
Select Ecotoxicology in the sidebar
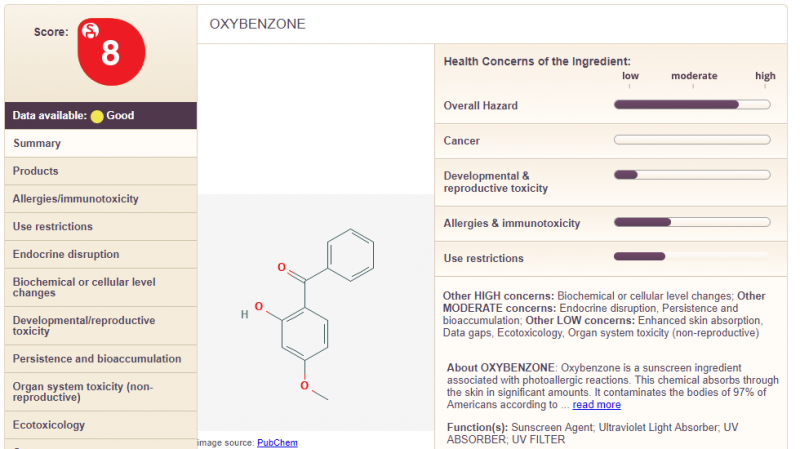[49, 425]
